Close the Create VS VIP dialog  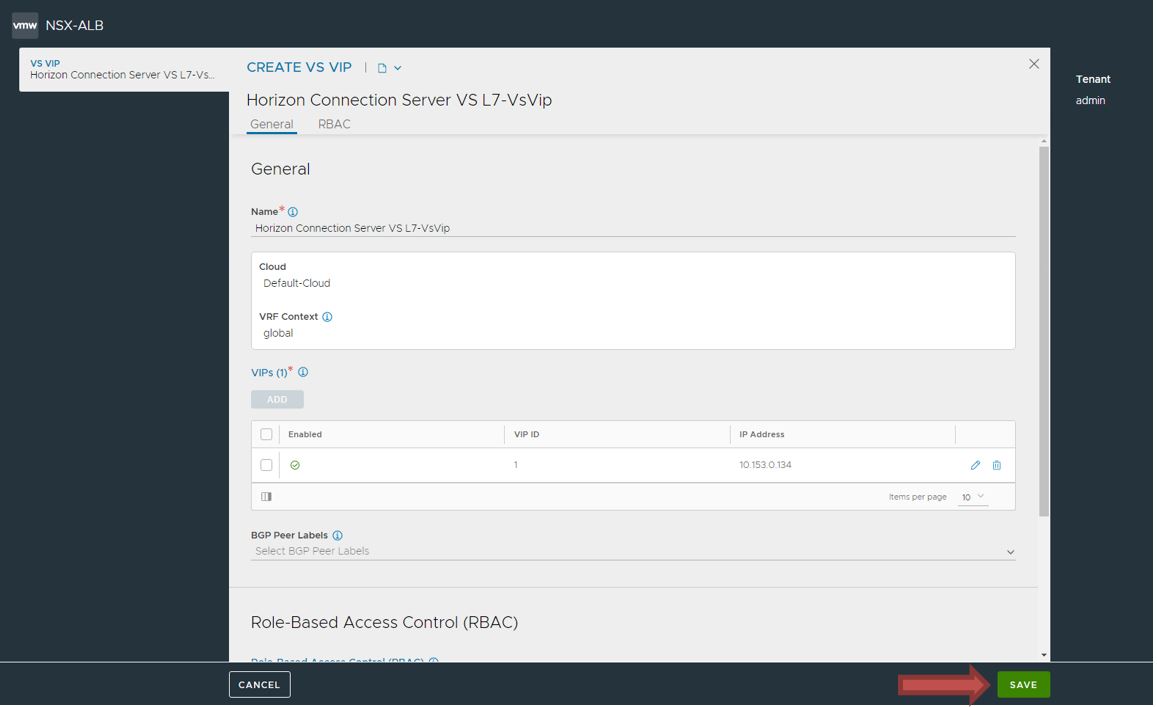coord(1034,64)
